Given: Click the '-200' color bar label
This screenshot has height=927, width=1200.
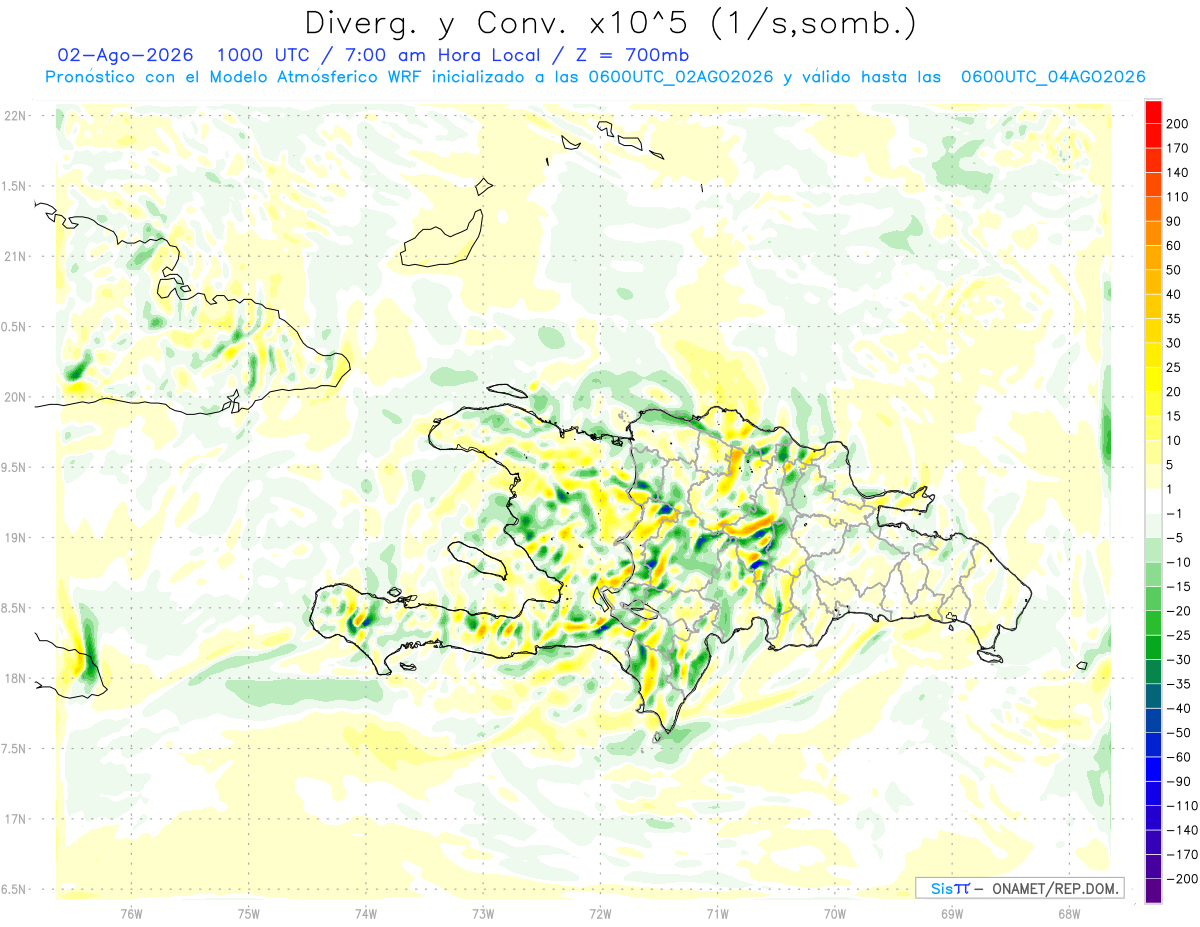Looking at the screenshot, I should pos(1184,878).
